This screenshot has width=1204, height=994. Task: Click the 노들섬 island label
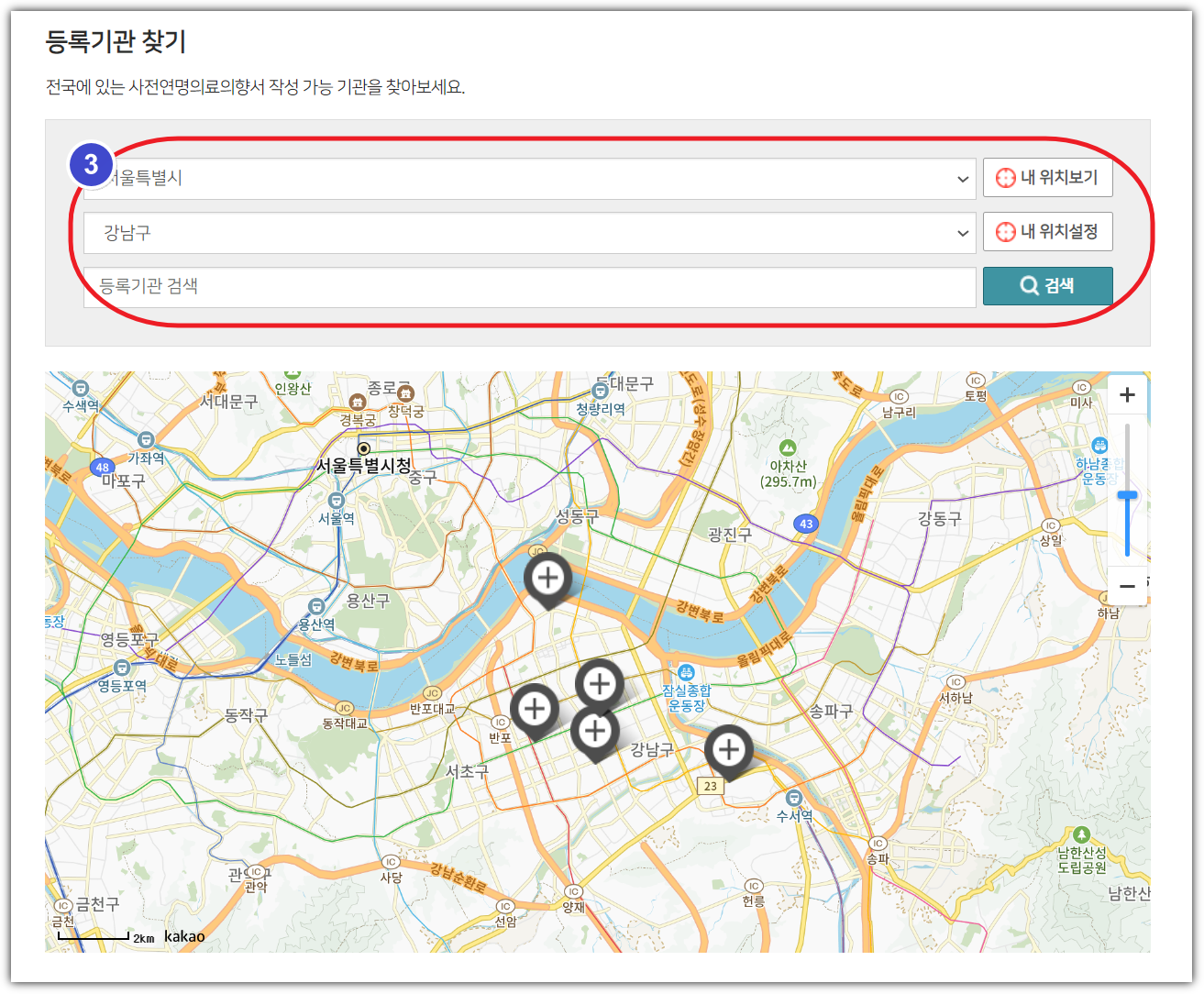pos(293,660)
